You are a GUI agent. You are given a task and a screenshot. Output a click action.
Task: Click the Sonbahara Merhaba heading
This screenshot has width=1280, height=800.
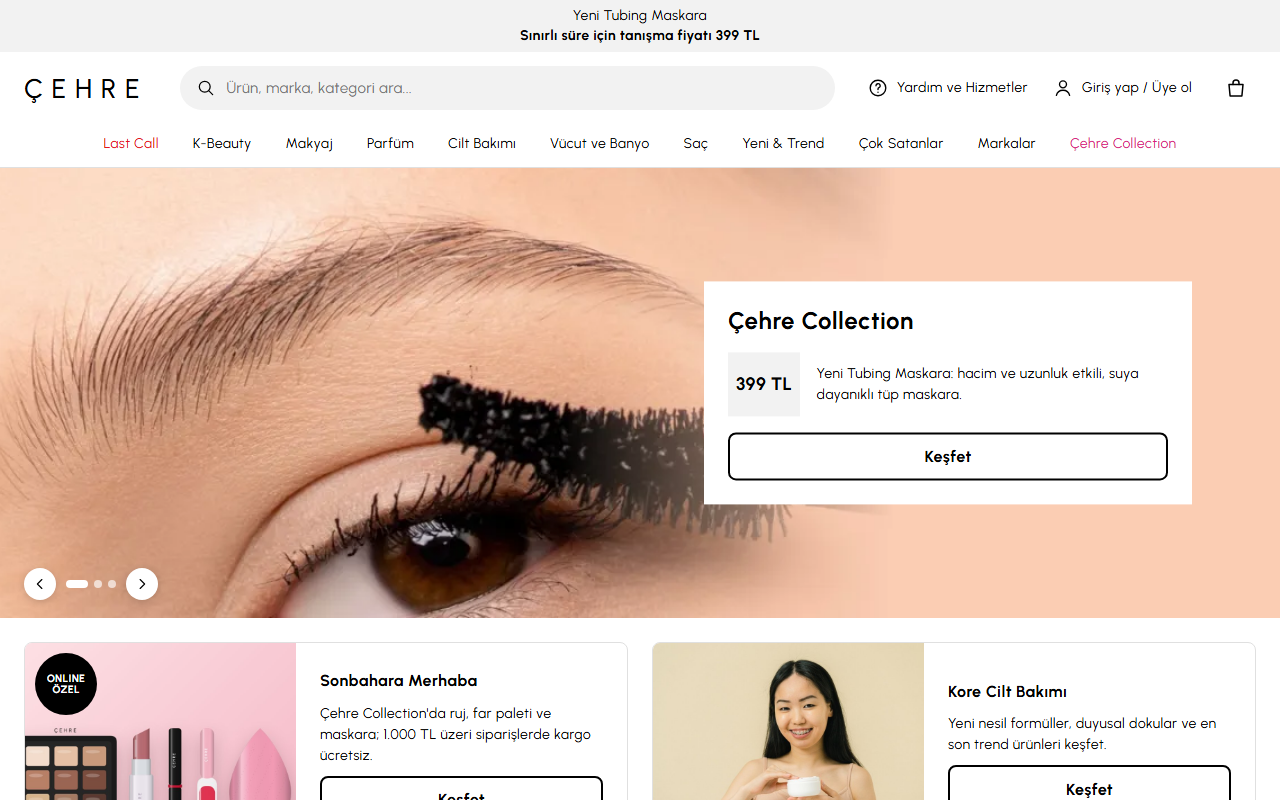tap(399, 681)
